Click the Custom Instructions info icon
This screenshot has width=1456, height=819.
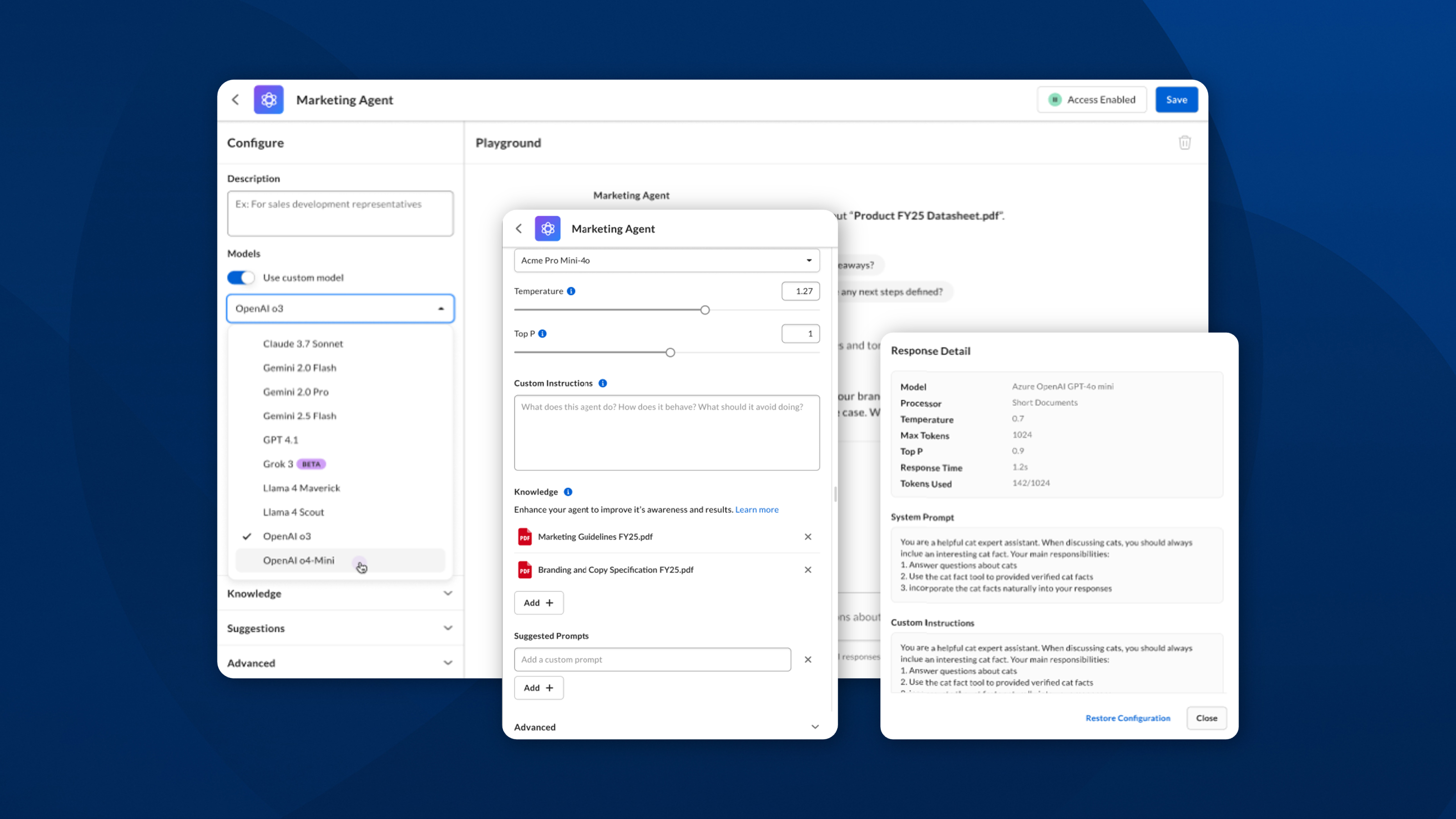click(x=603, y=383)
